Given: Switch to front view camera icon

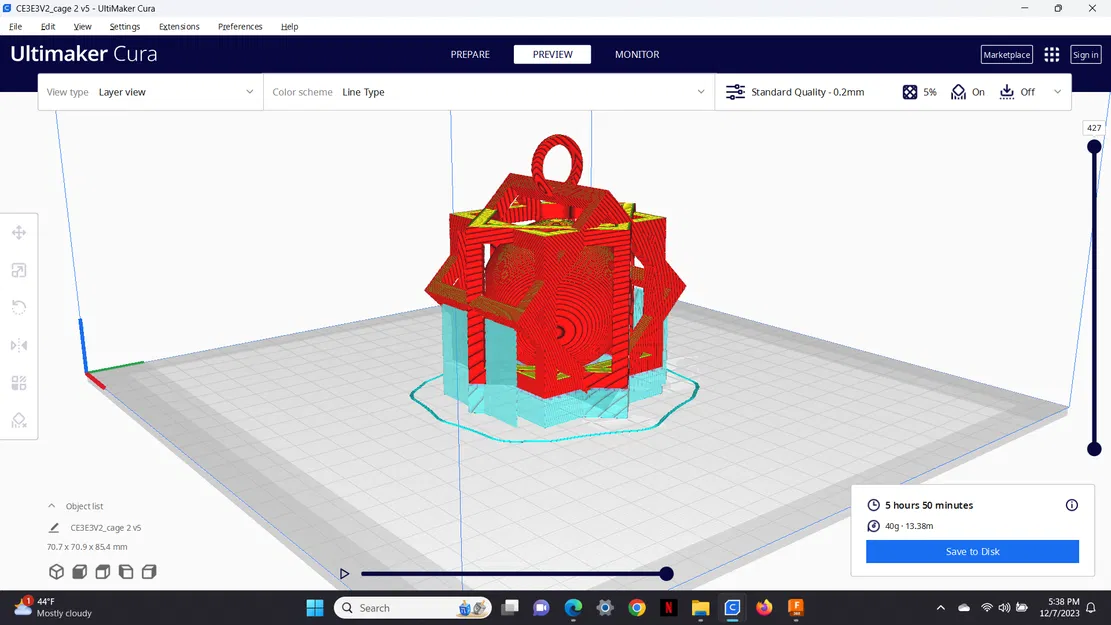Looking at the screenshot, I should pyautogui.click(x=79, y=571).
